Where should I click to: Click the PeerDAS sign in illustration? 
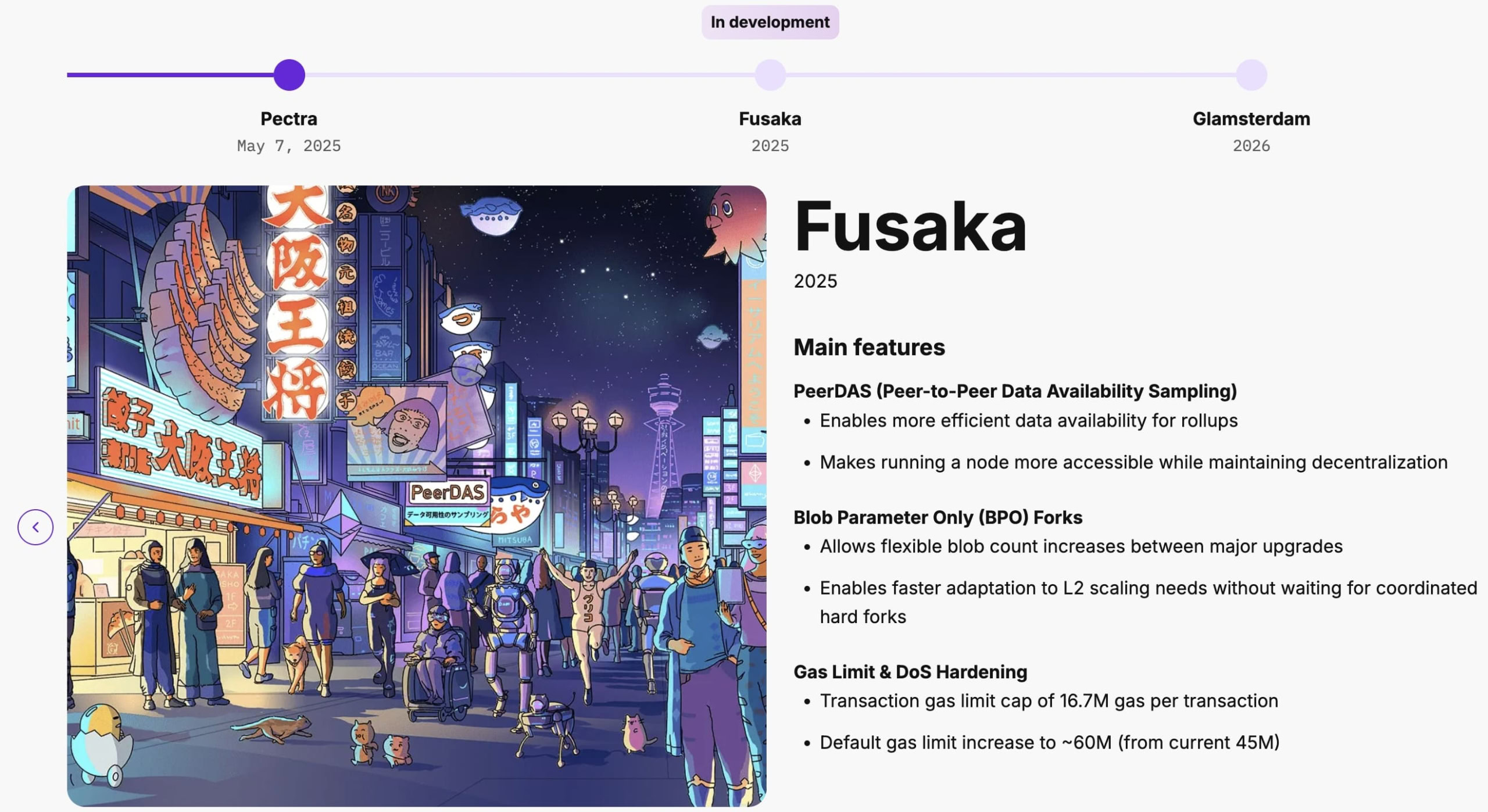(447, 493)
